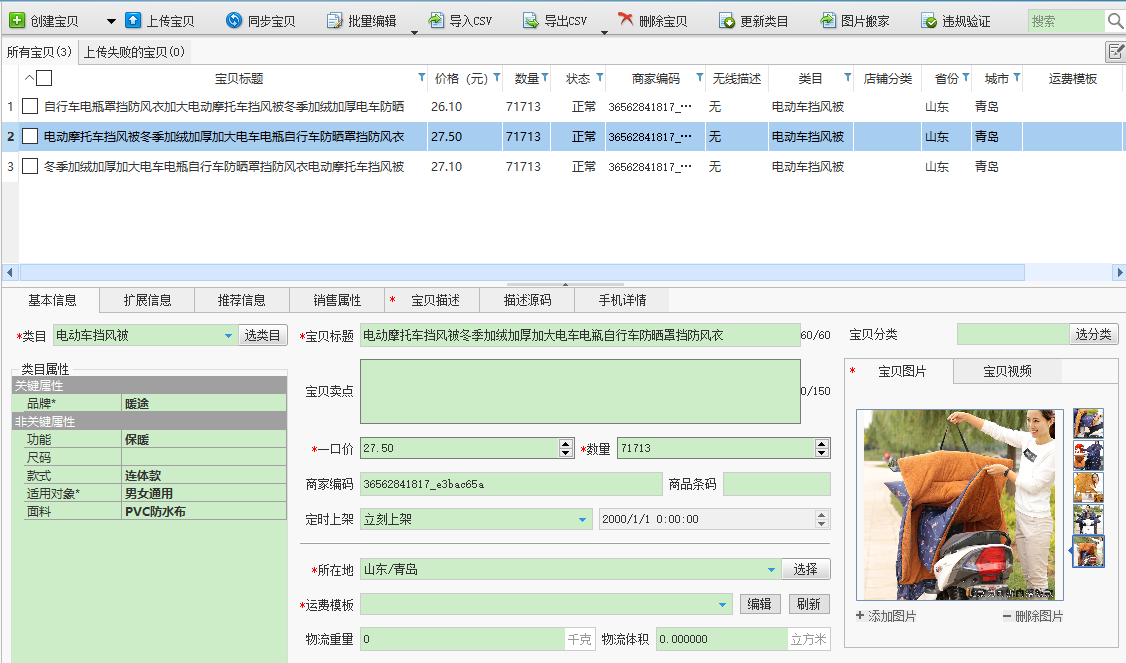Toggle the select-all checkbox in table header
Image resolution: width=1126 pixels, height=663 pixels.
pos(44,78)
